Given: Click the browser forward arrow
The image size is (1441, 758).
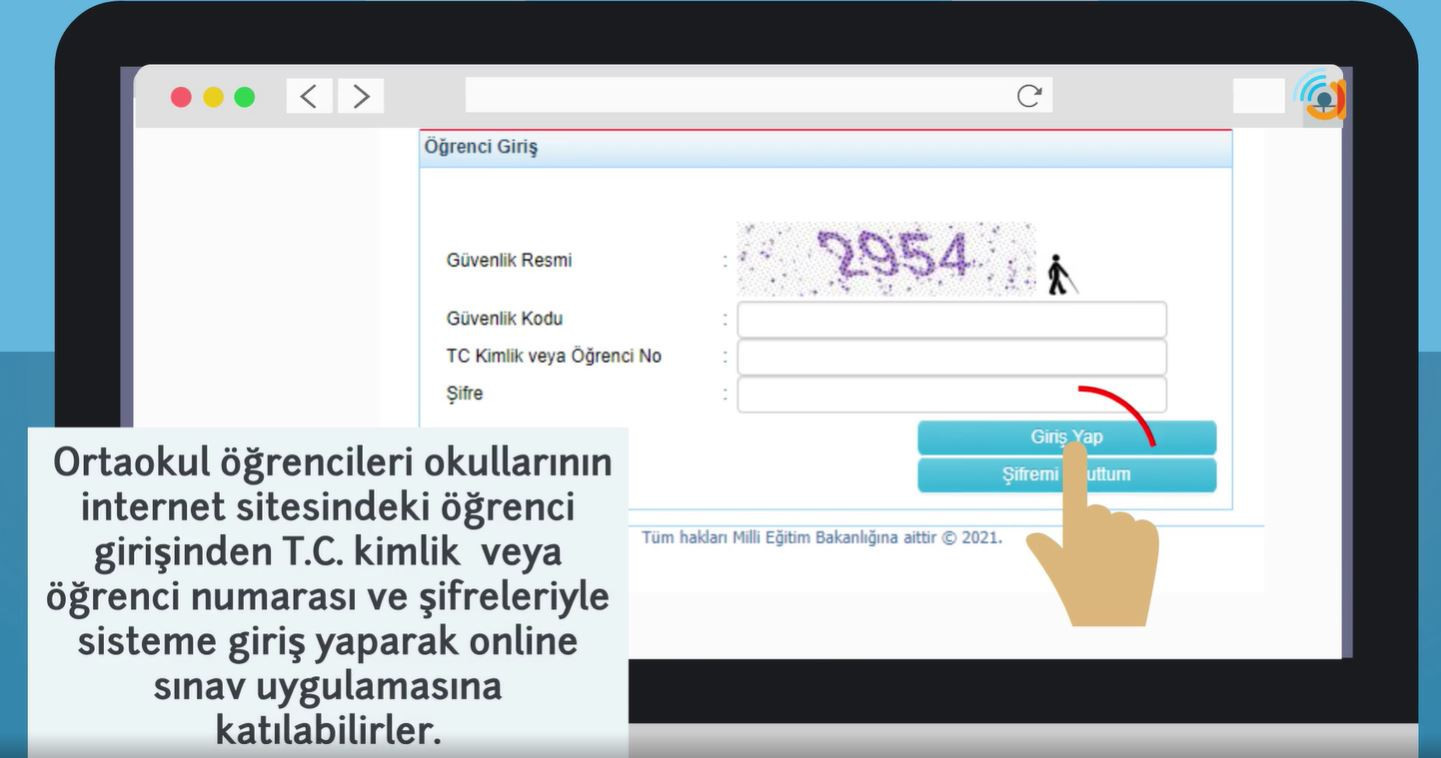Looking at the screenshot, I should (361, 96).
